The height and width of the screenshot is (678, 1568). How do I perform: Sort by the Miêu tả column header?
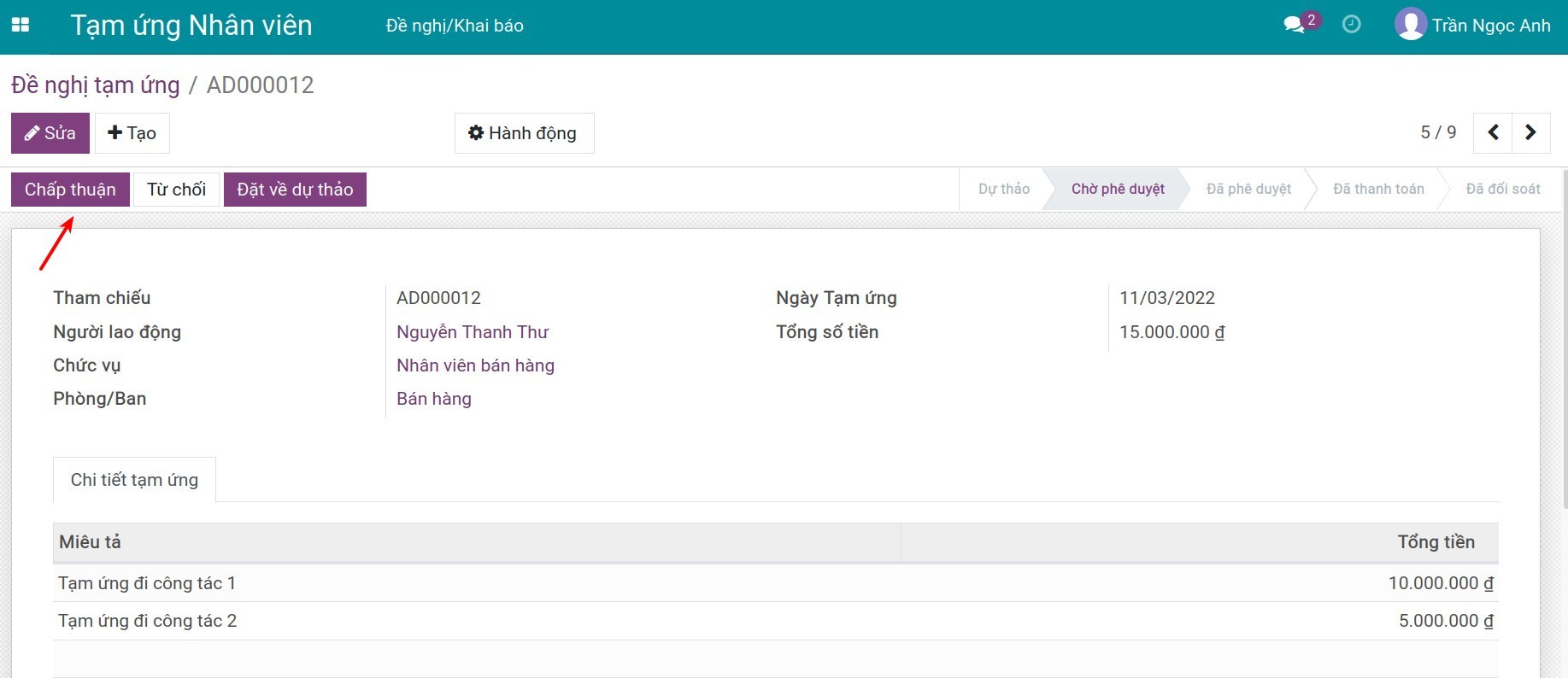pyautogui.click(x=91, y=542)
